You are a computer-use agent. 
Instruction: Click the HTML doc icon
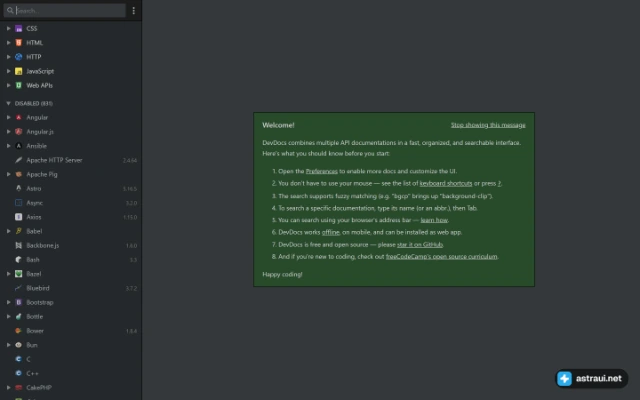tap(18, 42)
